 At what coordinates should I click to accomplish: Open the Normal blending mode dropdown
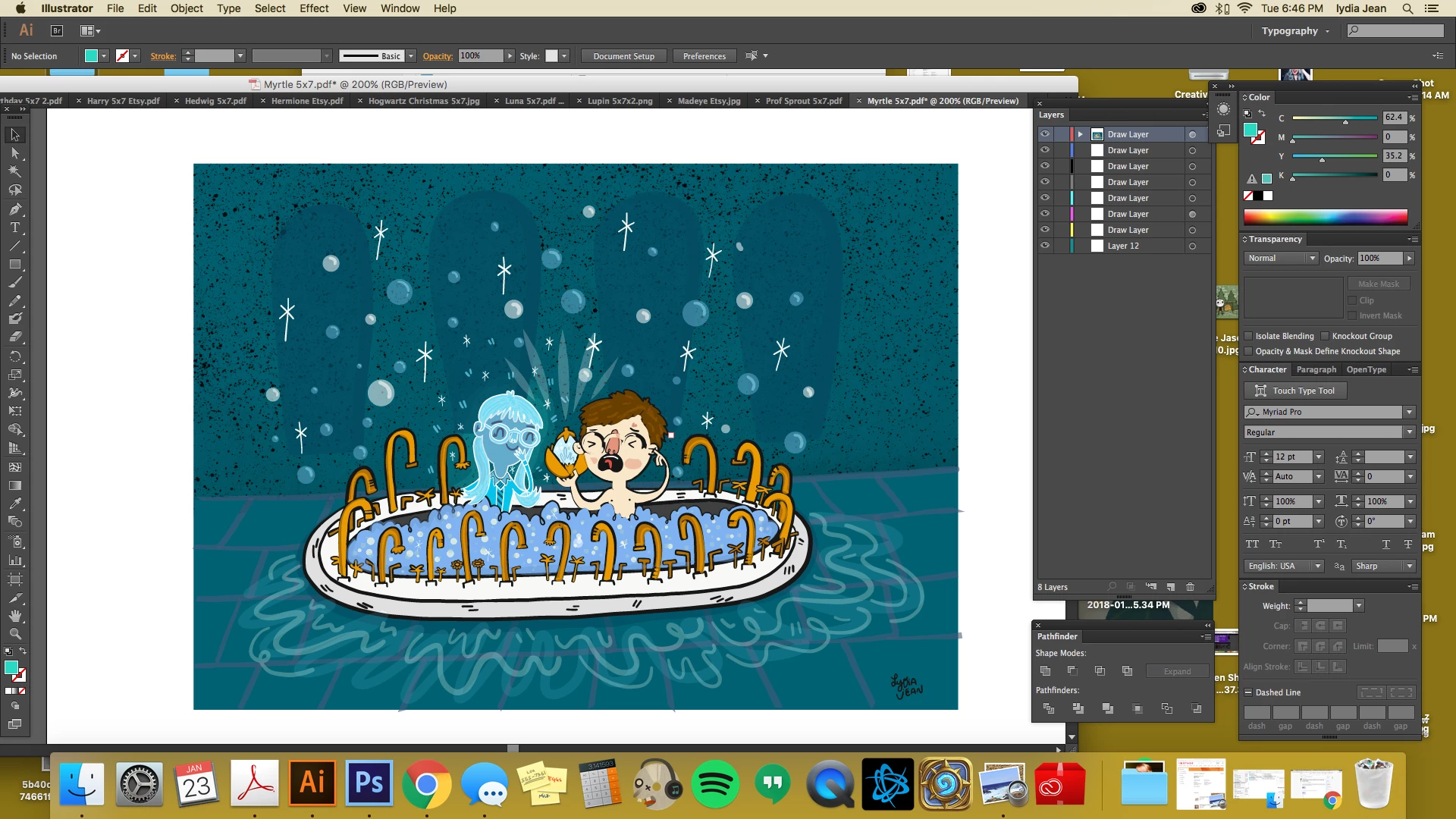pyautogui.click(x=1280, y=259)
